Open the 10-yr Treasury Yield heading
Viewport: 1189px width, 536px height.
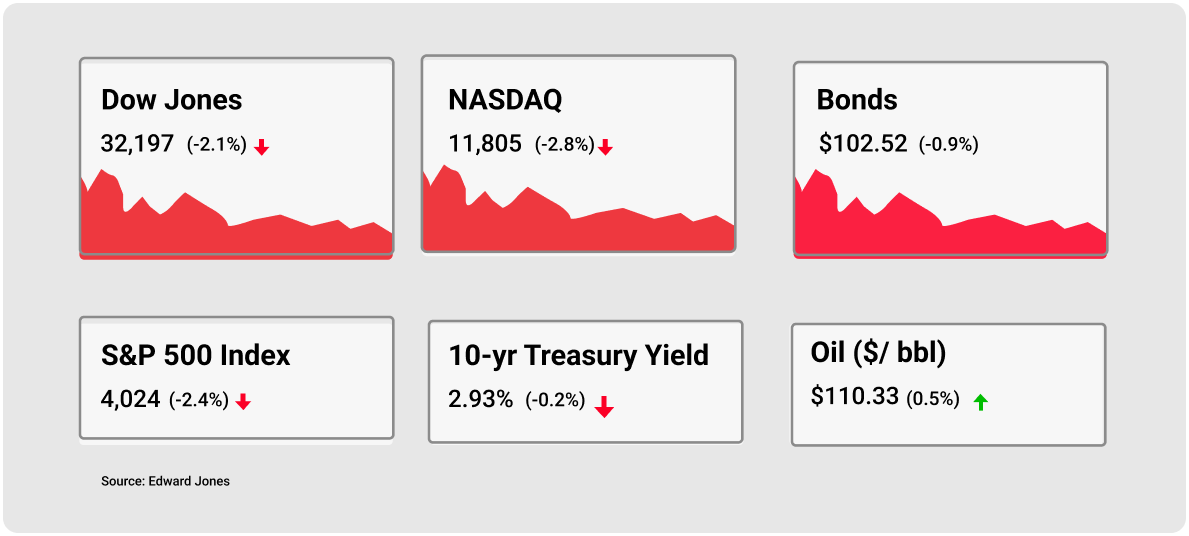tap(579, 356)
